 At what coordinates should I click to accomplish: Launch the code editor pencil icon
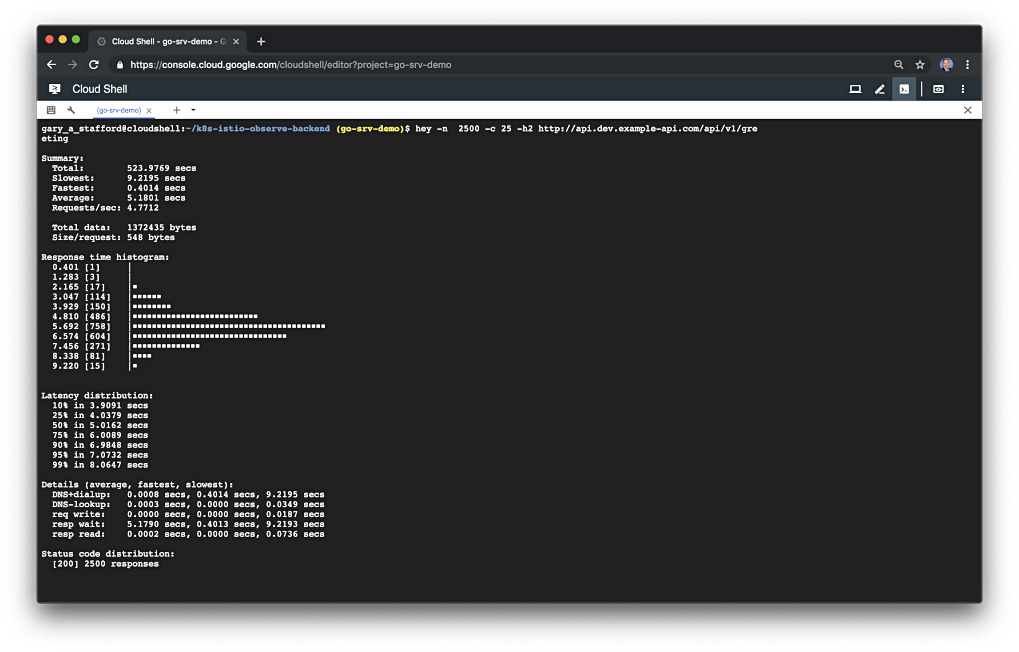click(880, 89)
